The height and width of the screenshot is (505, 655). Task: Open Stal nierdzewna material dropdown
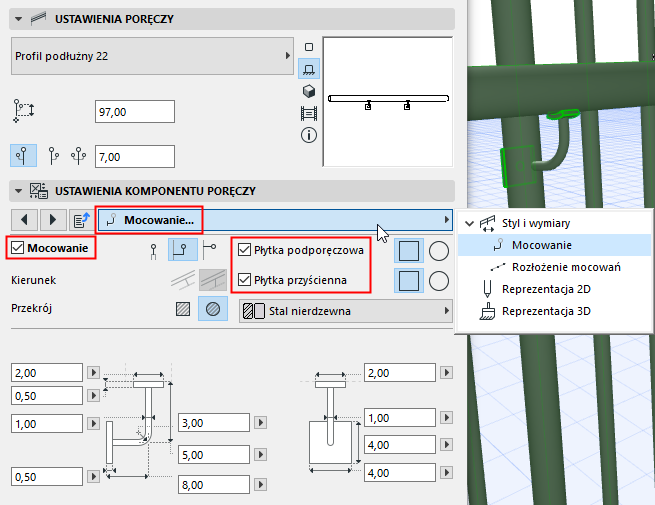pos(346,311)
